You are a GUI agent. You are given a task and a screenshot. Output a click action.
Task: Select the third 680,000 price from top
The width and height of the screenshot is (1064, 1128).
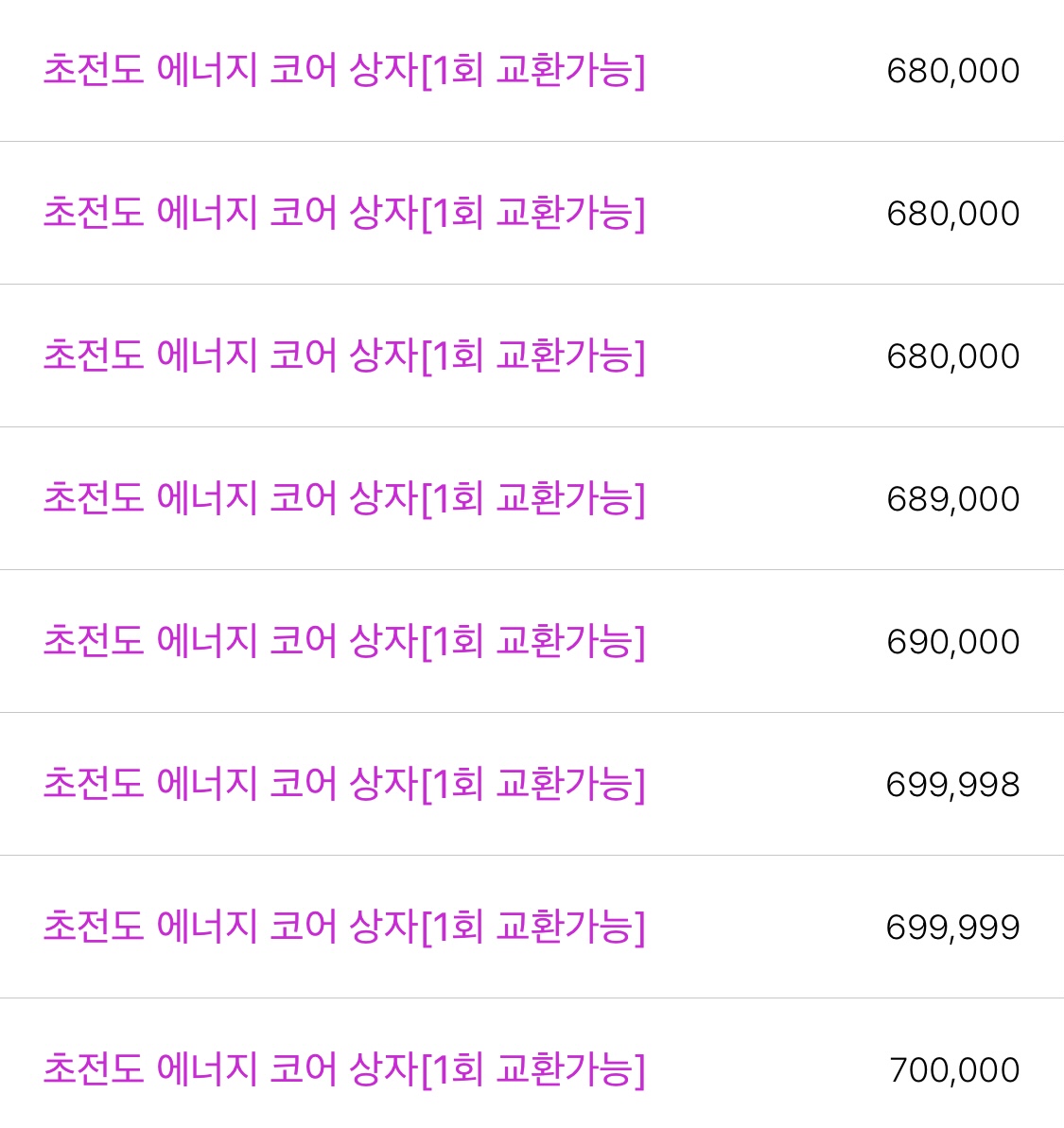[952, 356]
